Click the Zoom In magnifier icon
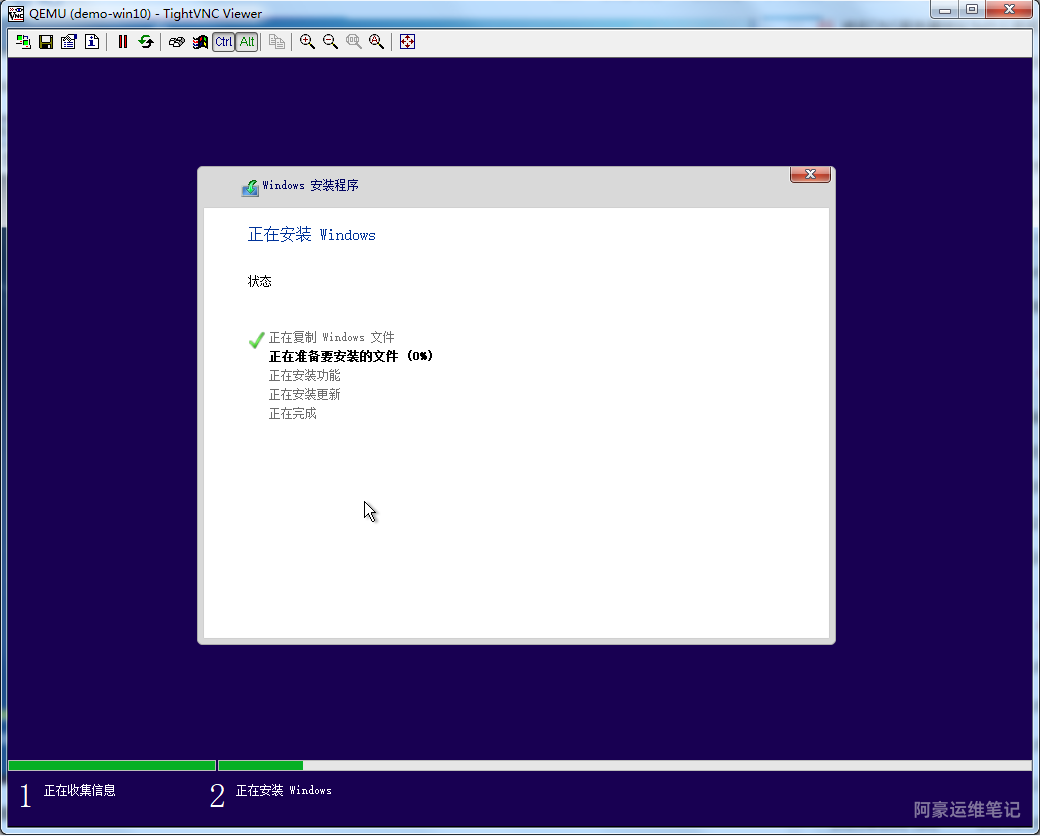1040x836 pixels. 307,42
